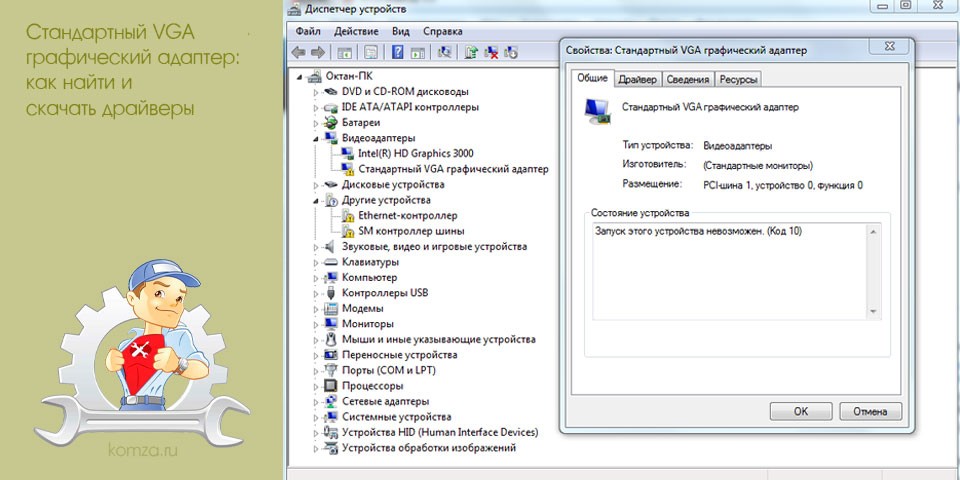Select the Переносные устройства label
Image resolution: width=960 pixels, height=480 pixels.
(x=400, y=354)
